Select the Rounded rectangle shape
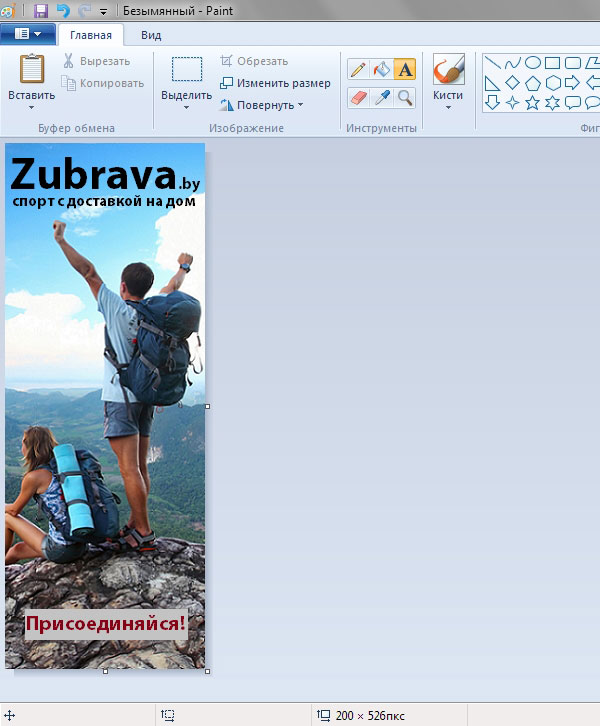This screenshot has height=726, width=600. 573,63
